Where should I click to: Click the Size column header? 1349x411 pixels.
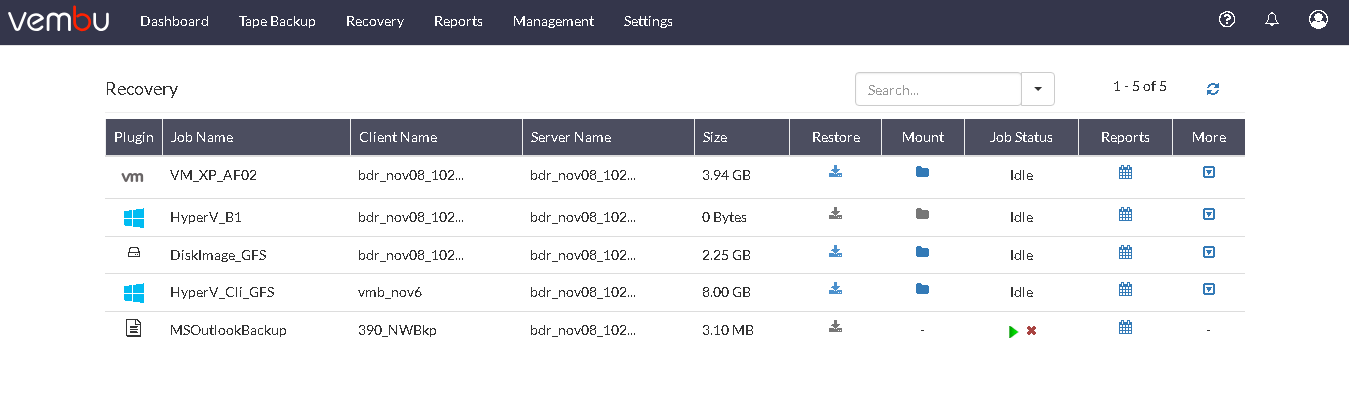click(x=741, y=137)
